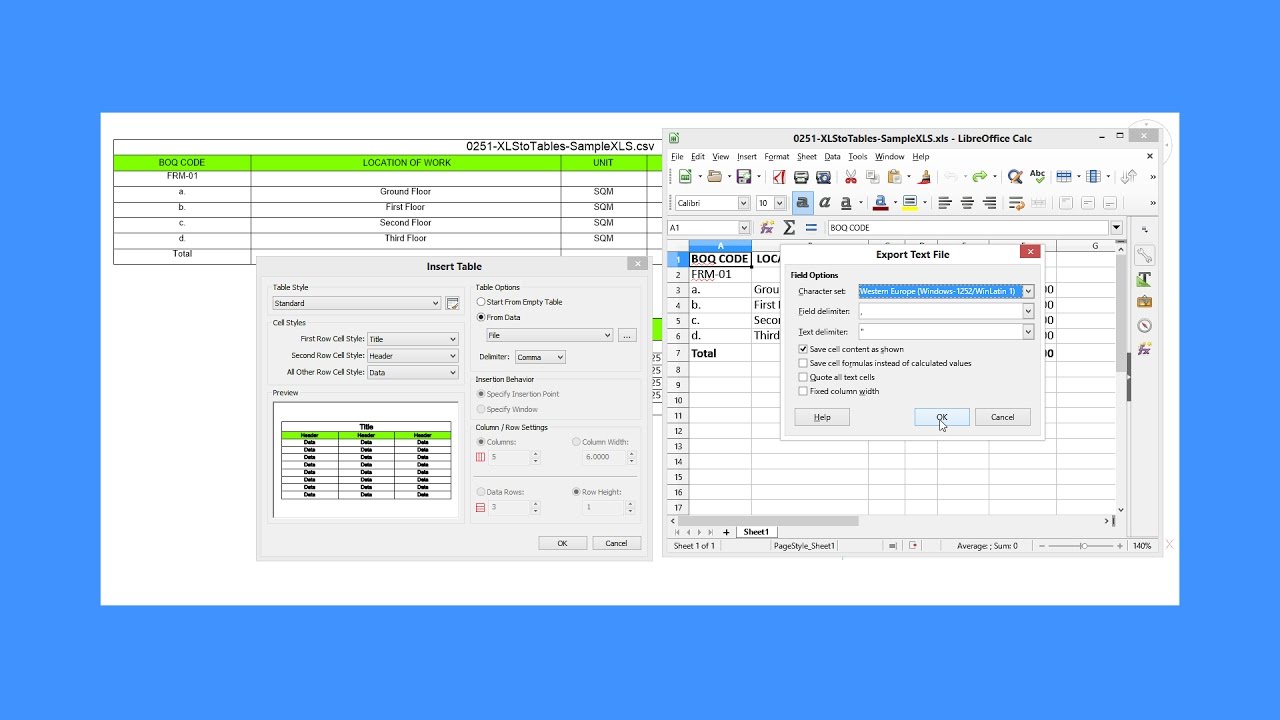Viewport: 1280px width, 720px height.
Task: Click the Find and Replace icon
Action: point(1015,177)
